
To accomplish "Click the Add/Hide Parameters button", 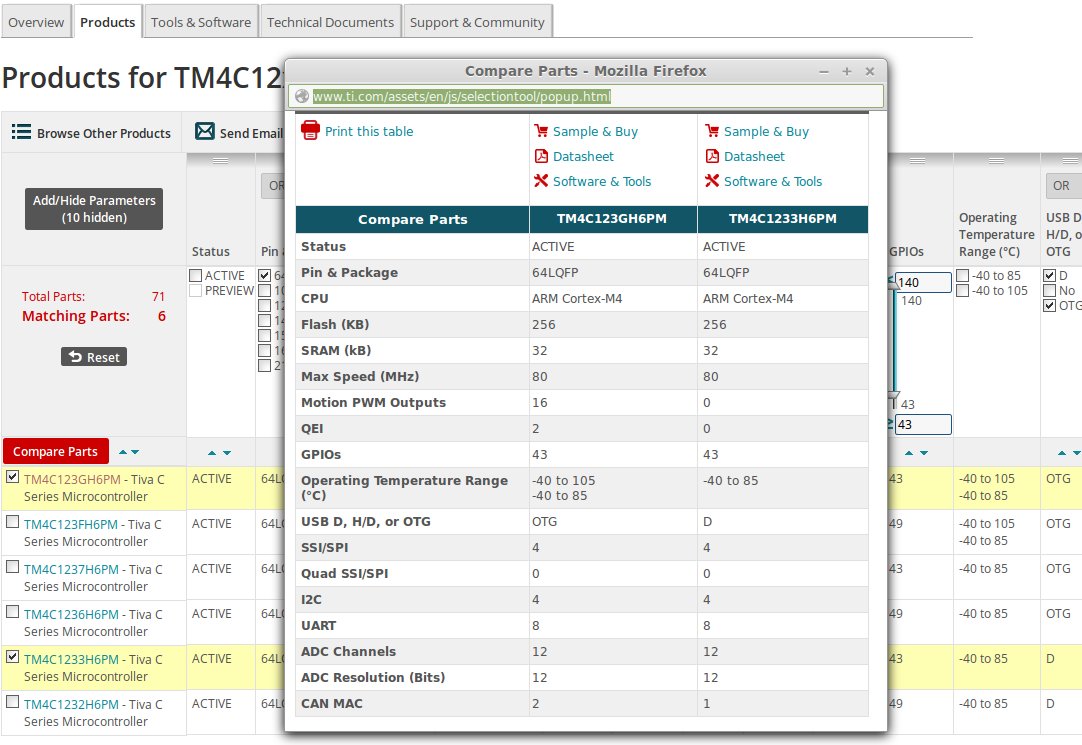I will tap(94, 209).
